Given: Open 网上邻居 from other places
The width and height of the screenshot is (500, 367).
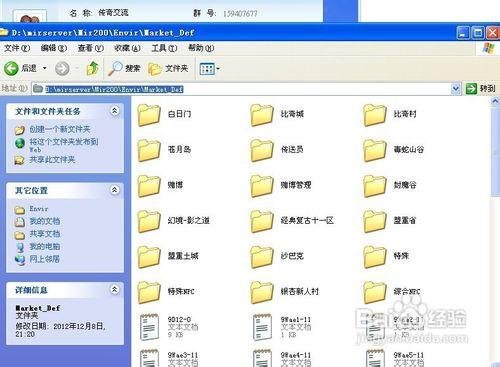Looking at the screenshot, I should tap(45, 259).
